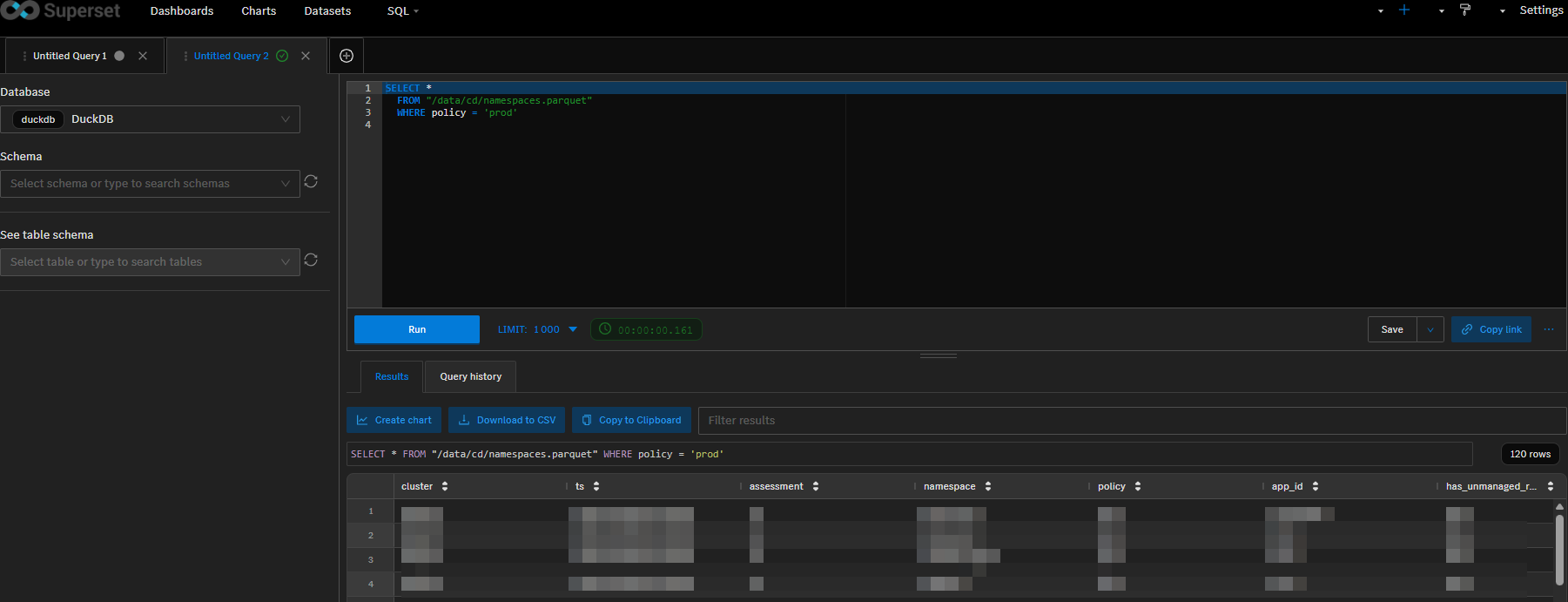Viewport: 1568px width, 602px height.
Task: Click the link icon on Copy link
Action: tap(1467, 329)
